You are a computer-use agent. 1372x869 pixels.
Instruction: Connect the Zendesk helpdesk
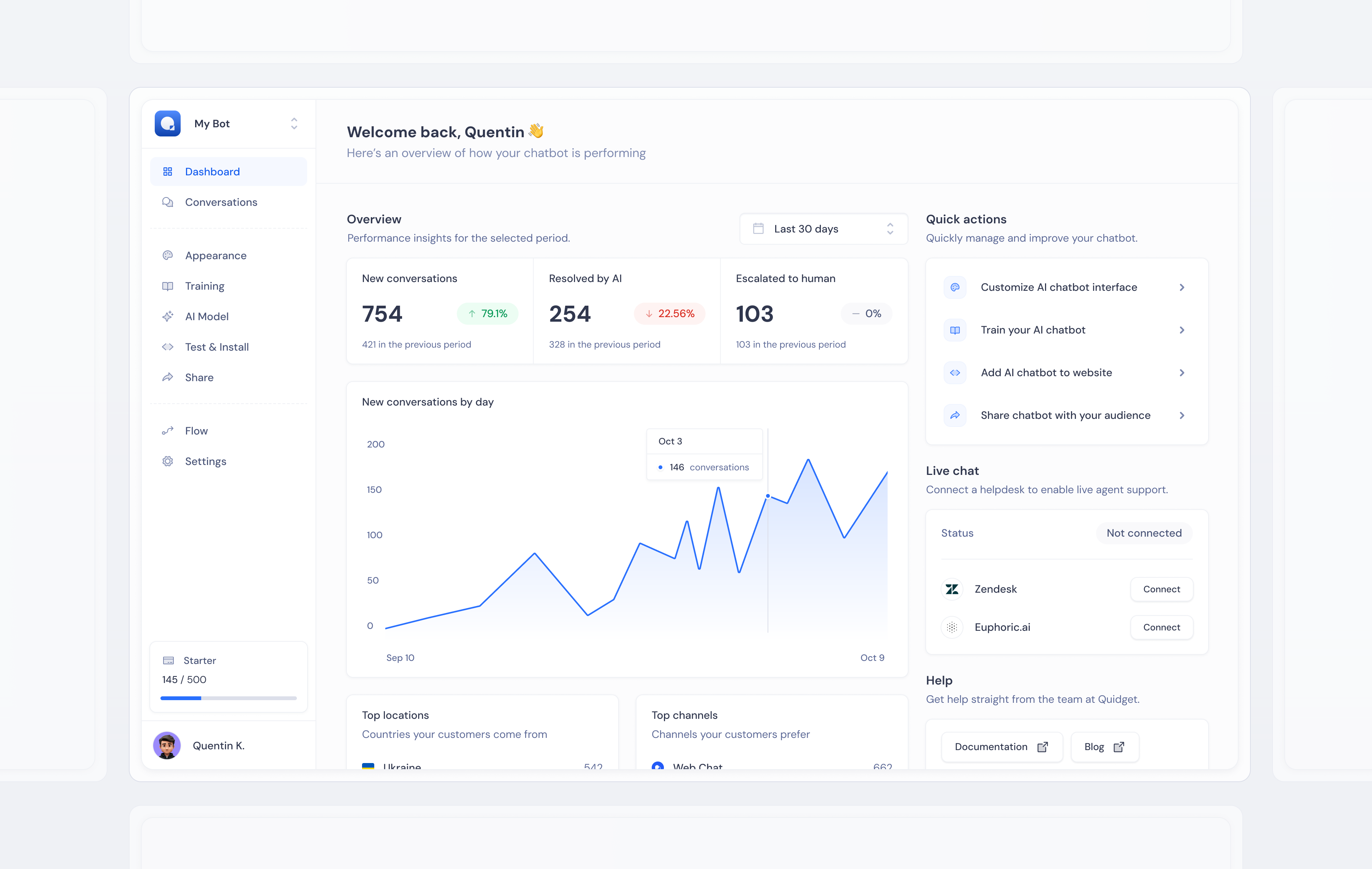[x=1161, y=589]
